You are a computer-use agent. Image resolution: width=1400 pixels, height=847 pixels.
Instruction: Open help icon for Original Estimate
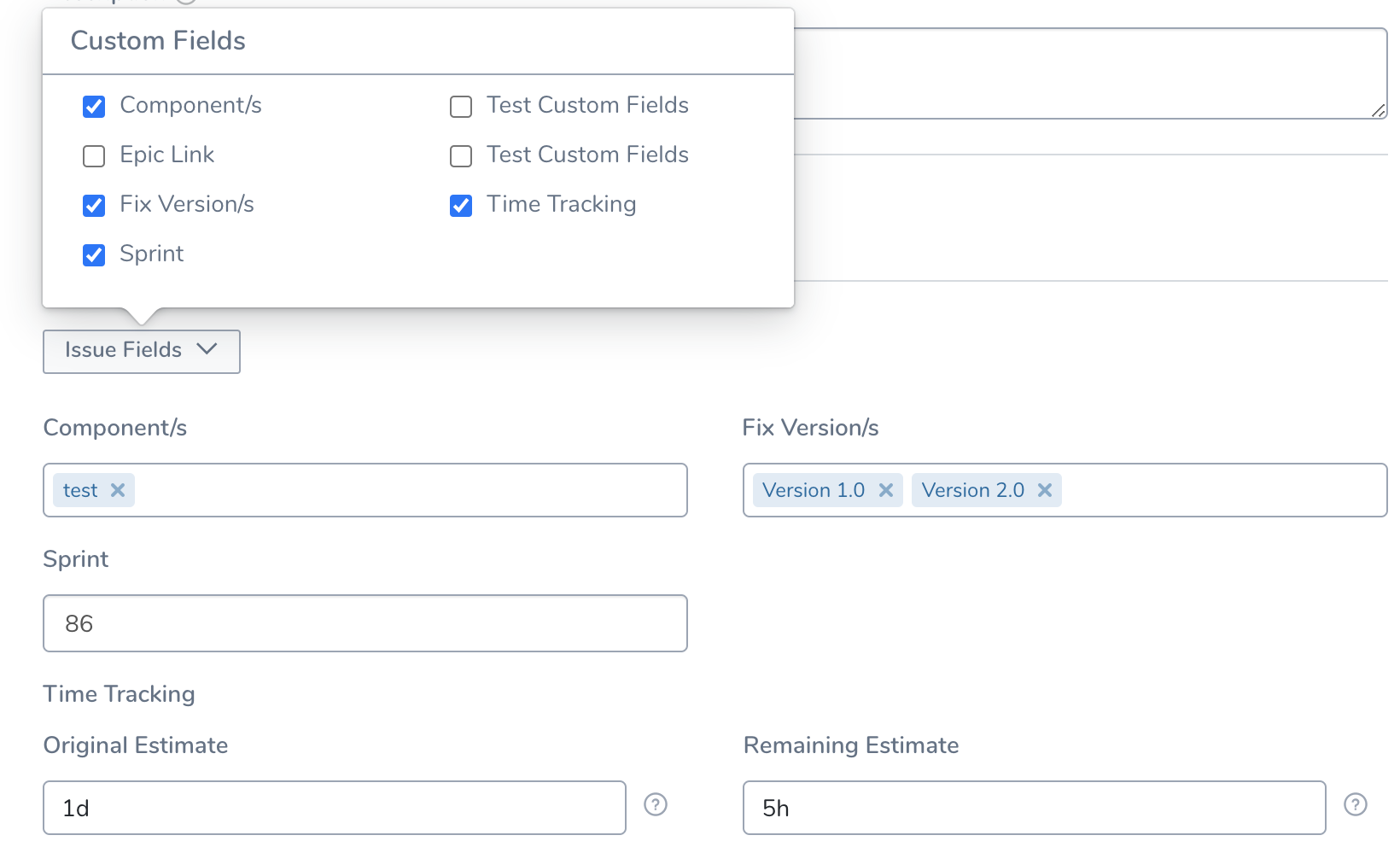tap(656, 804)
